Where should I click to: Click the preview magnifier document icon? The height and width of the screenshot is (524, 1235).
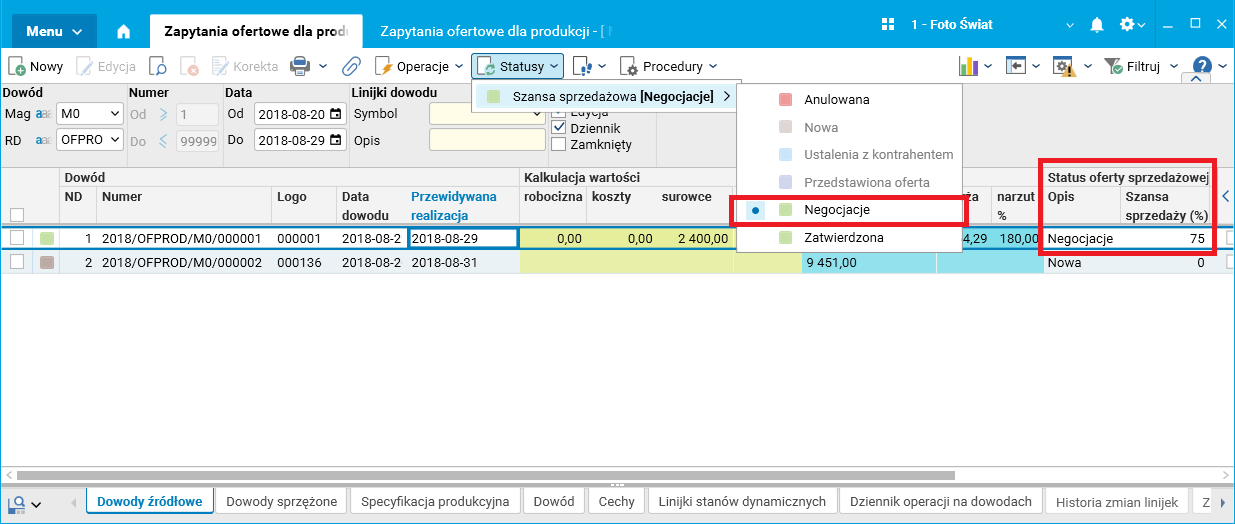click(158, 66)
